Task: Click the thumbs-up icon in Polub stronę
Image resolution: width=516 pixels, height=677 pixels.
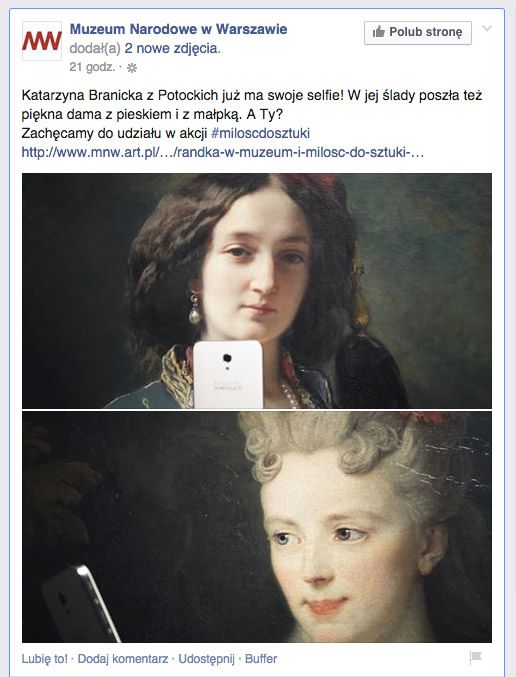Action: click(379, 32)
